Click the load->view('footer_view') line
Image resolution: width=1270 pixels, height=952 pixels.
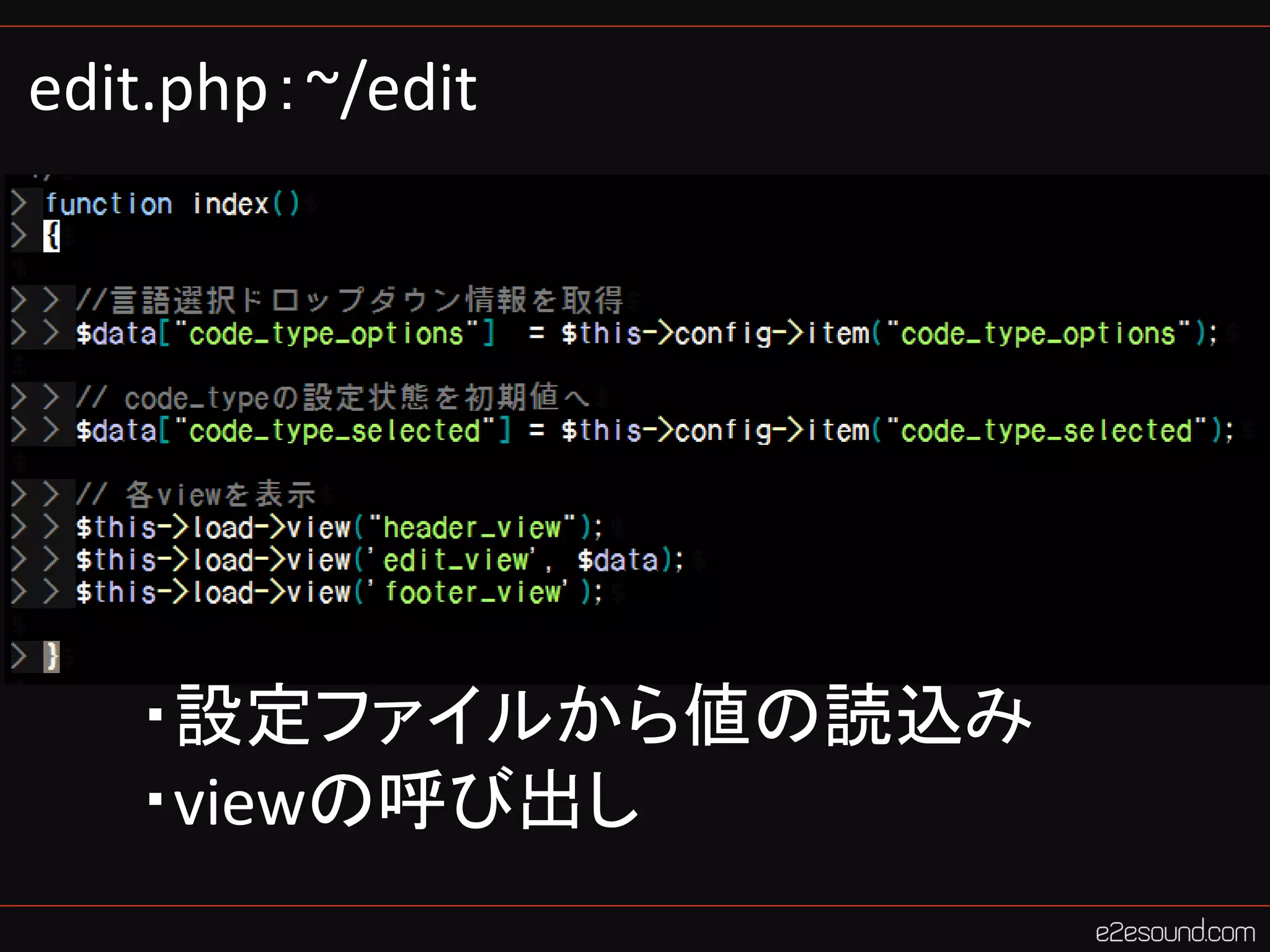pyautogui.click(x=339, y=592)
